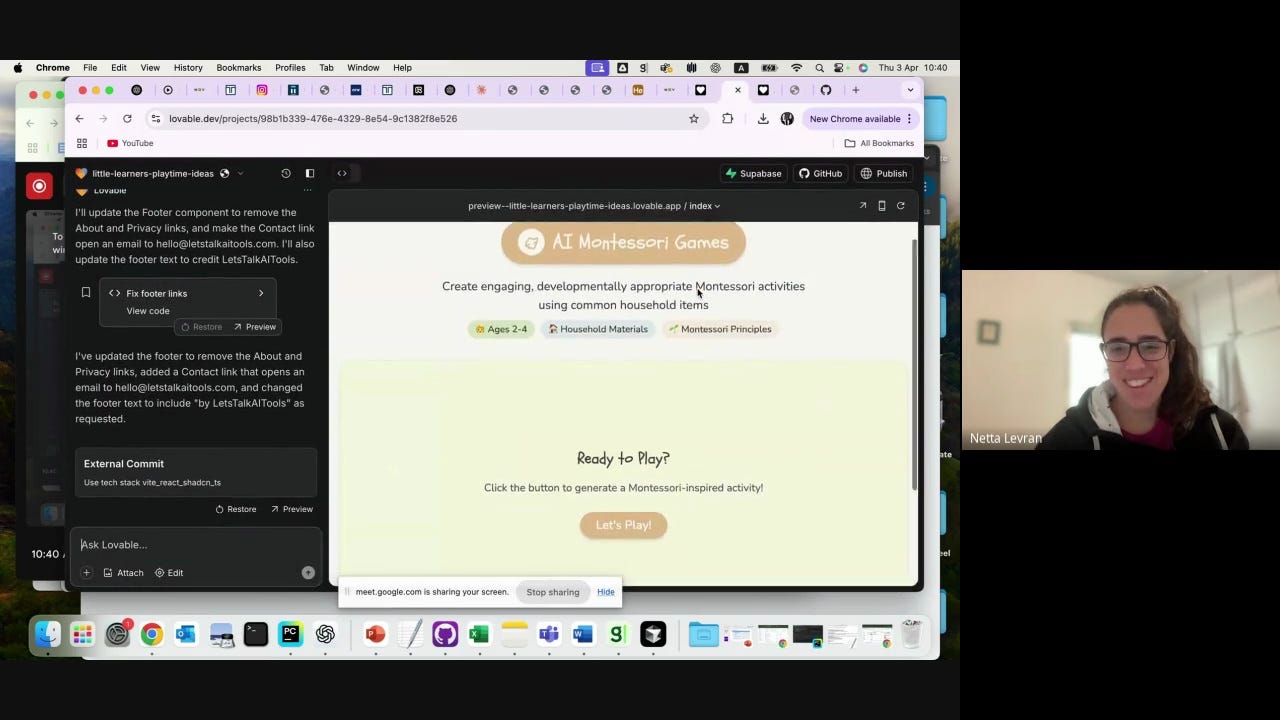Open the History menu in the menu bar
Viewport: 1280px width, 720px height.
coord(188,67)
